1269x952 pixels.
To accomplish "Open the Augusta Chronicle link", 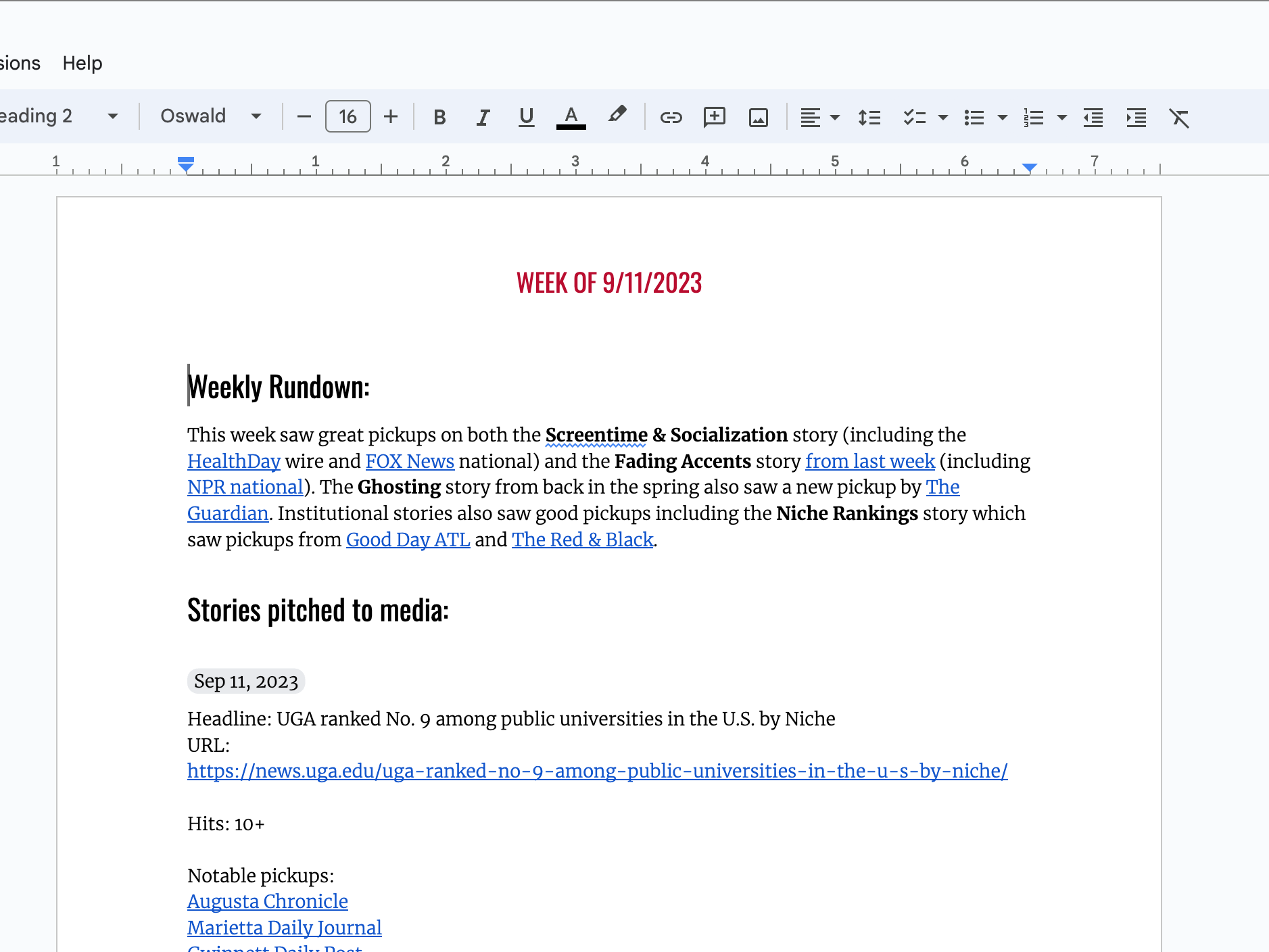I will pos(268,901).
